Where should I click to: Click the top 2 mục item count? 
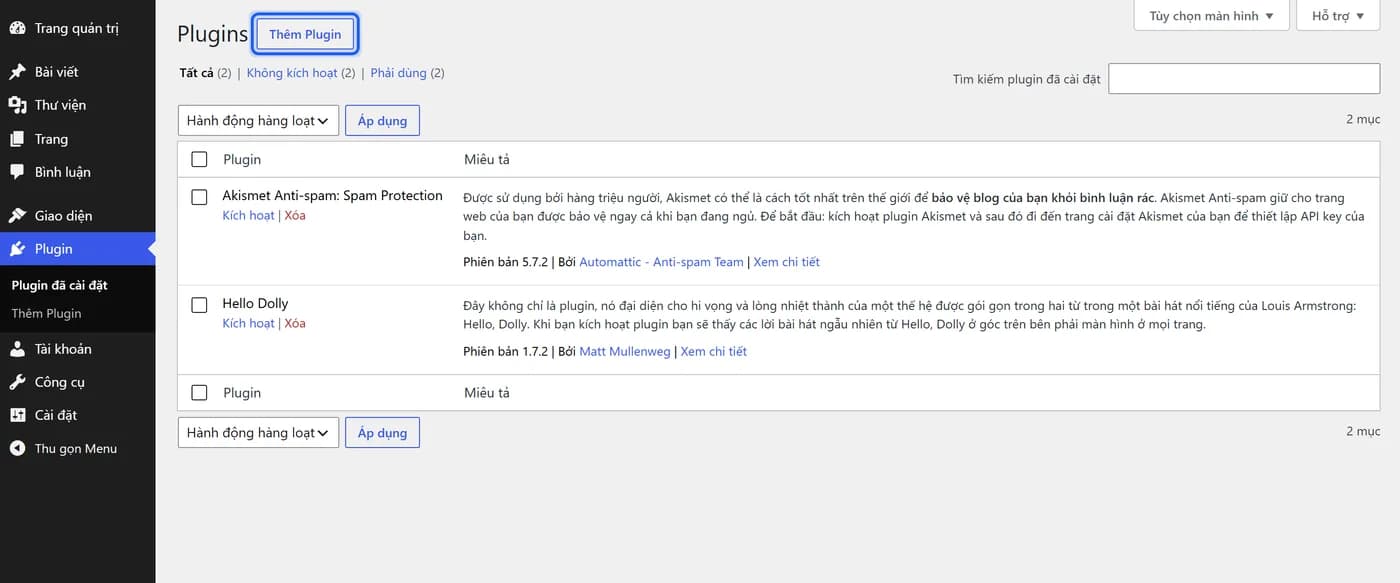tap(1363, 119)
